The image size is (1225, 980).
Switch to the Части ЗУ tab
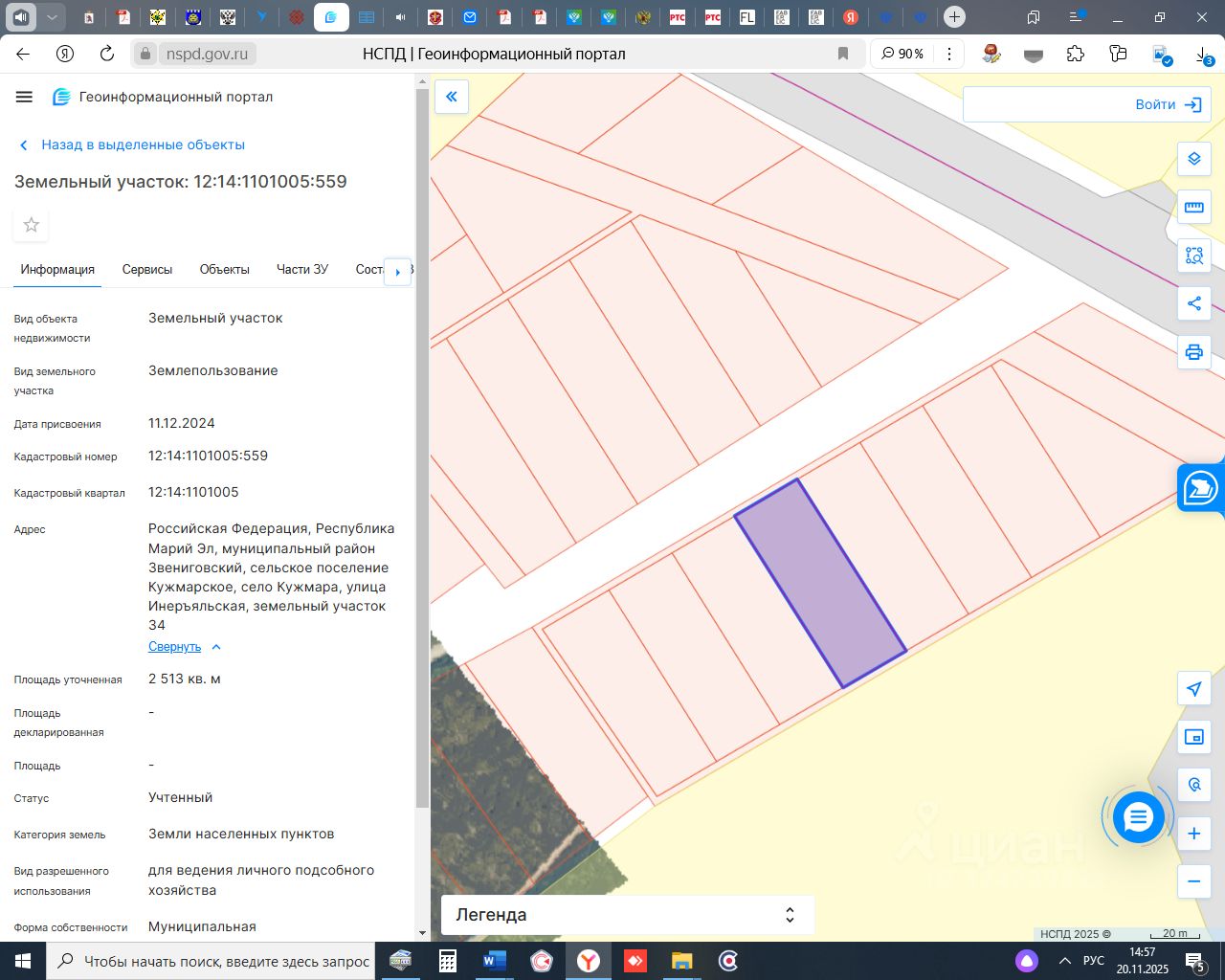point(302,270)
